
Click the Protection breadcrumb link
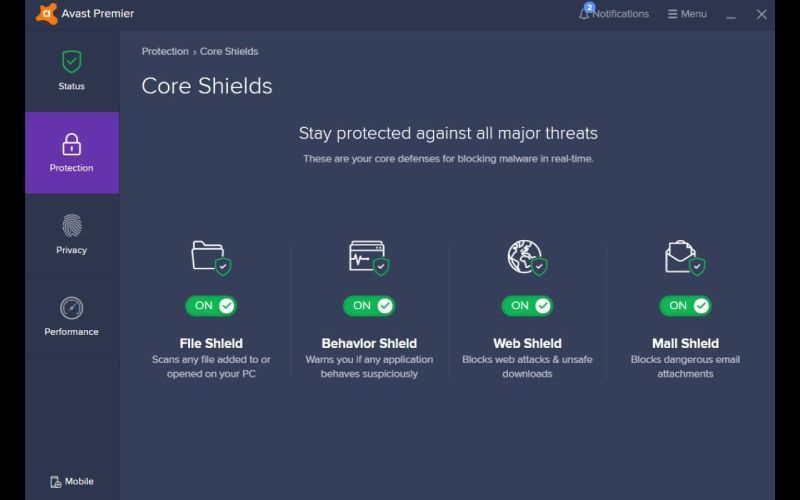165,51
